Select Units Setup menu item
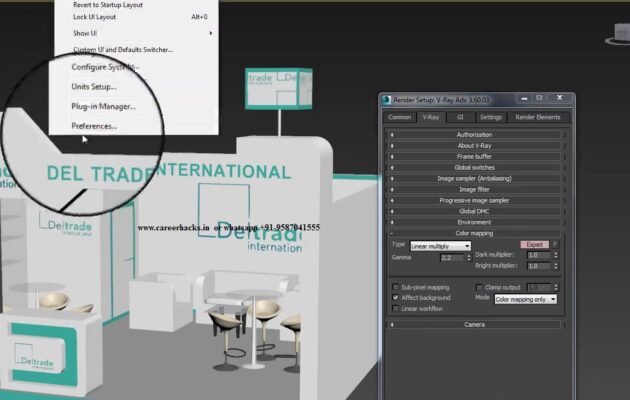 click(94, 87)
